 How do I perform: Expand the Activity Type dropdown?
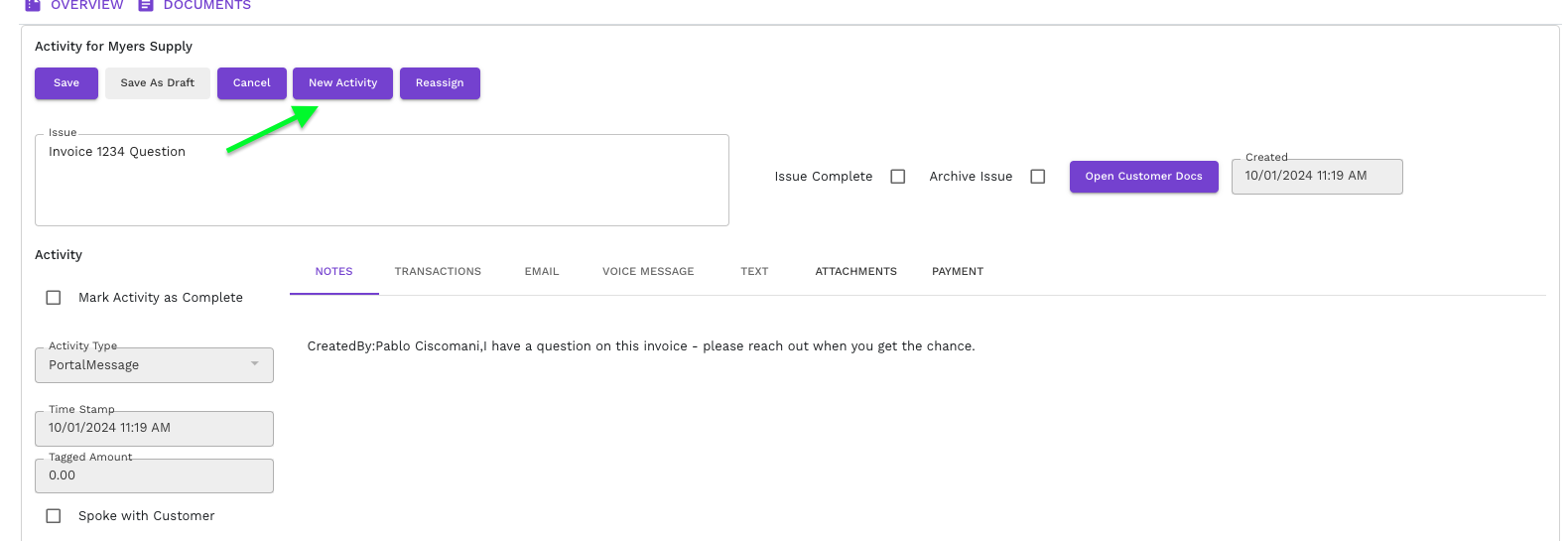pos(154,365)
